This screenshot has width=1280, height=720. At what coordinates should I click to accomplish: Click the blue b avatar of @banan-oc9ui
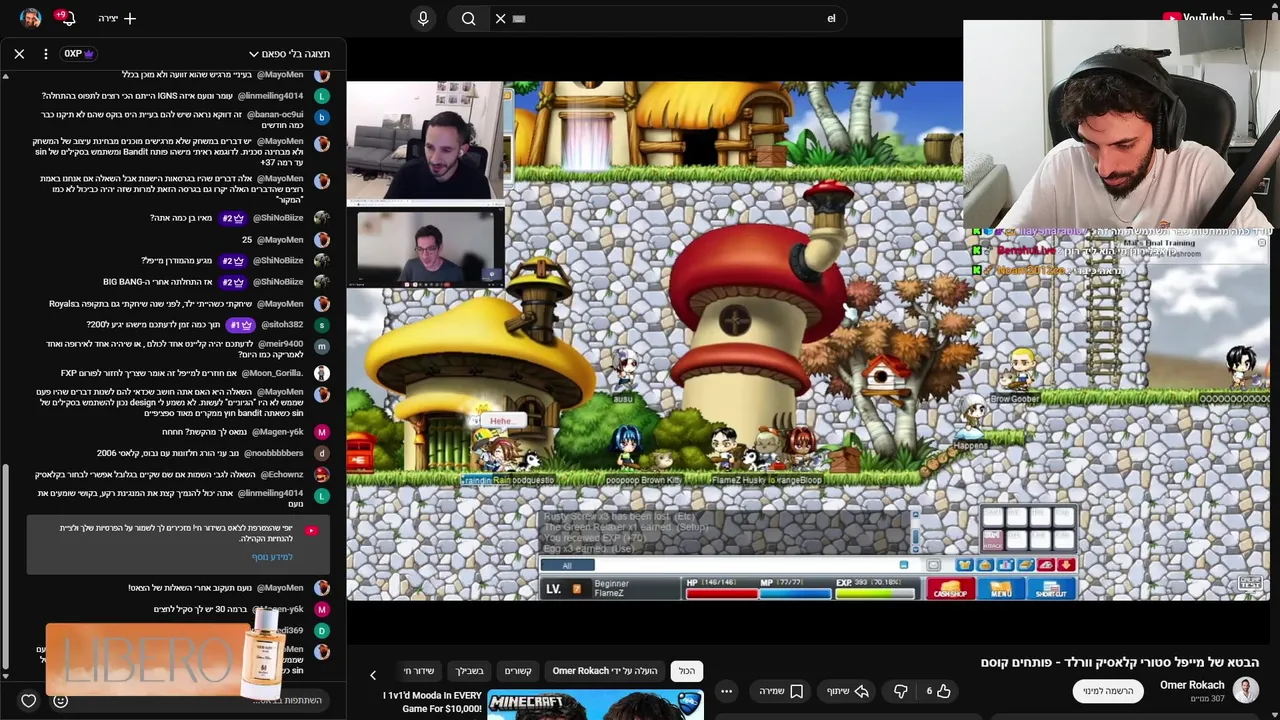coord(321,117)
